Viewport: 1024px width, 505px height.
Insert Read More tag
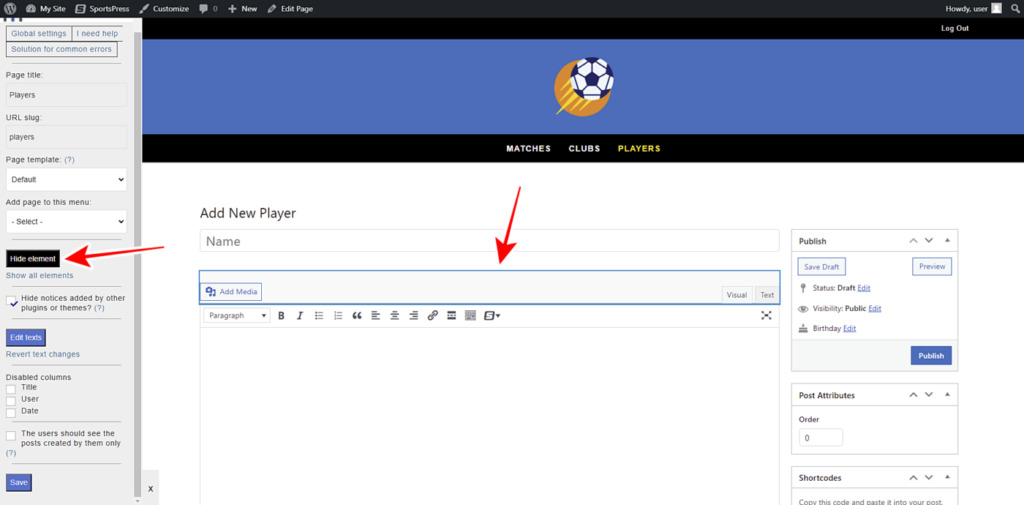point(451,316)
